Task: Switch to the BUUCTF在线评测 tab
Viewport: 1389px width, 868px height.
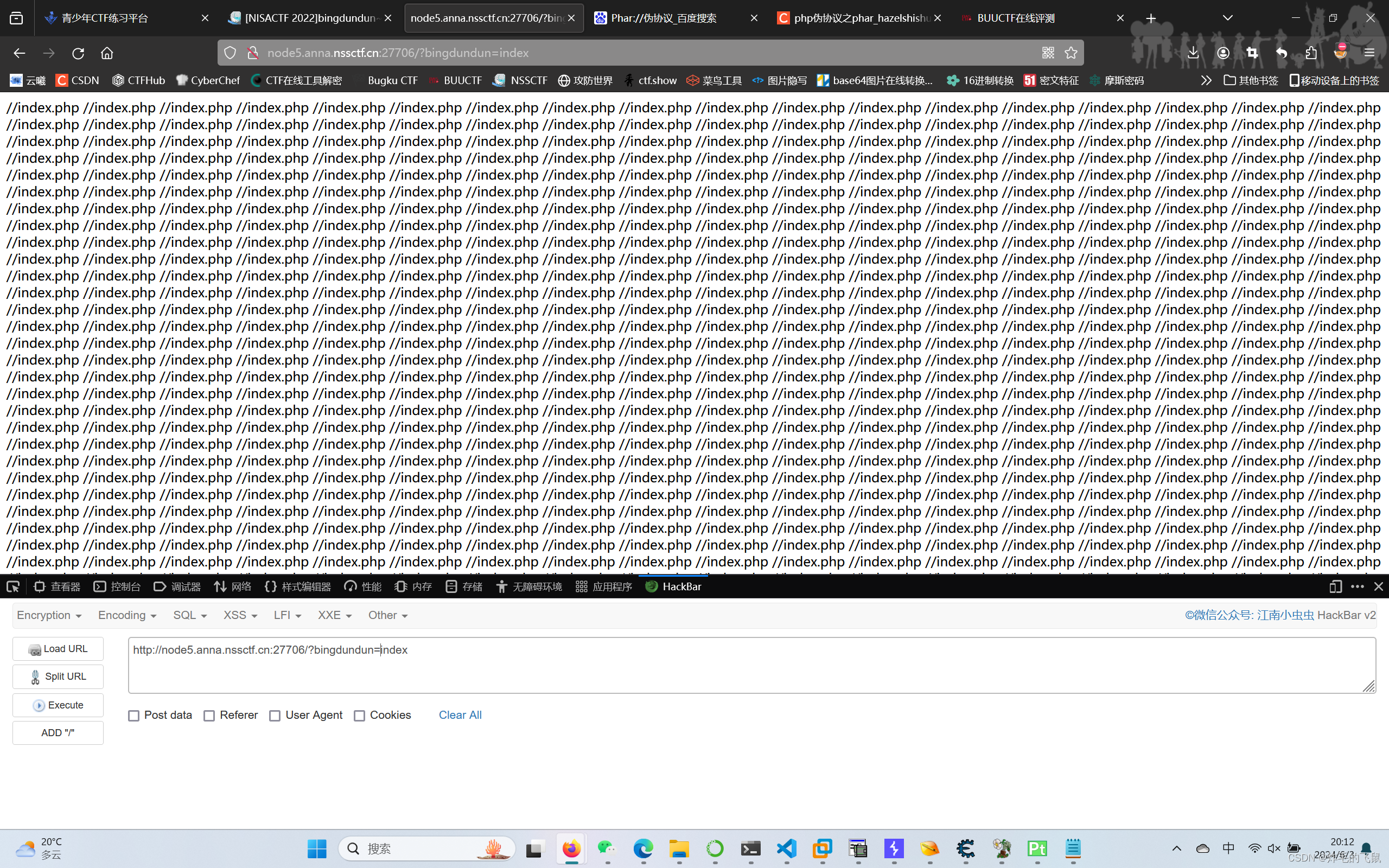Action: [x=1043, y=18]
